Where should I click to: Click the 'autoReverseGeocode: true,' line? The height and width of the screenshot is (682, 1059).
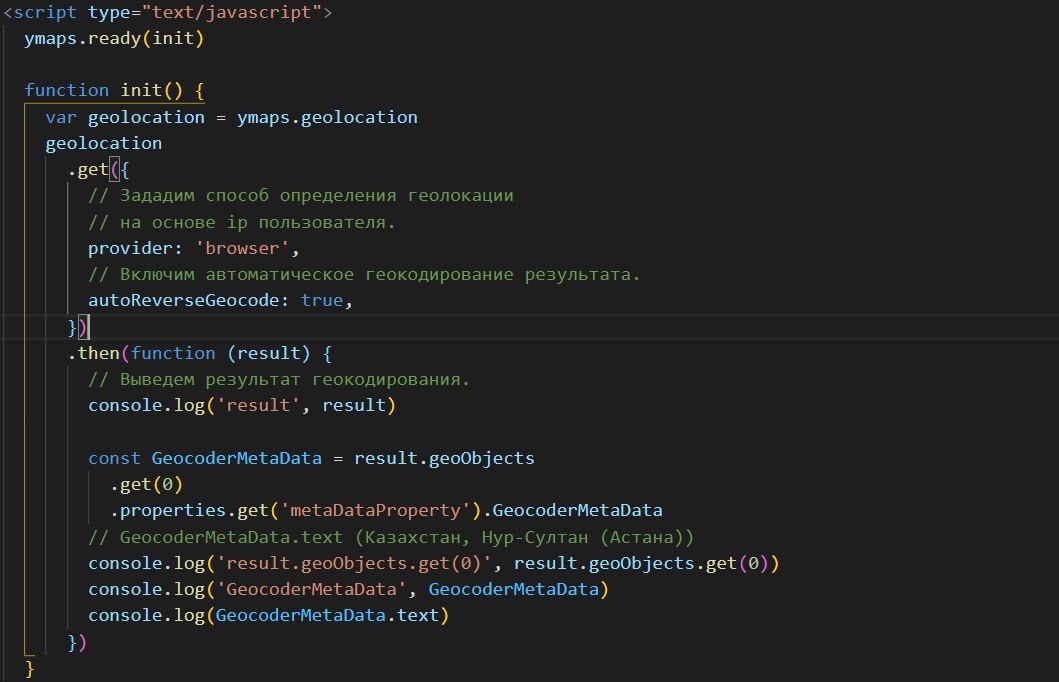(x=221, y=300)
